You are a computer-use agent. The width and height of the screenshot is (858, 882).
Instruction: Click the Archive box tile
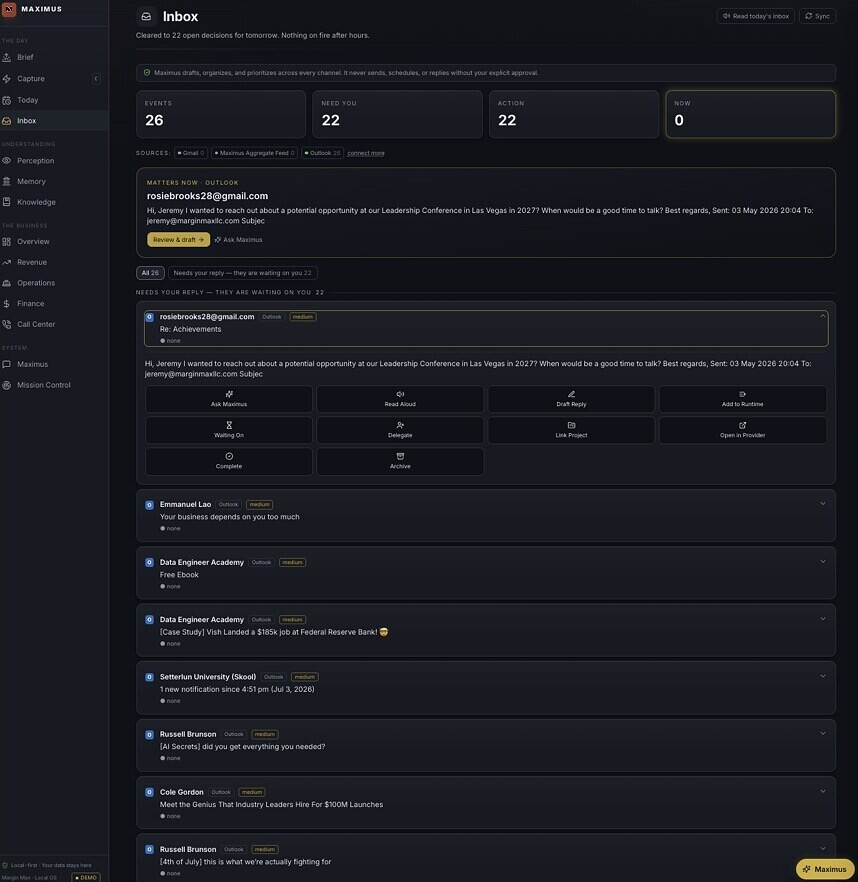click(x=400, y=461)
